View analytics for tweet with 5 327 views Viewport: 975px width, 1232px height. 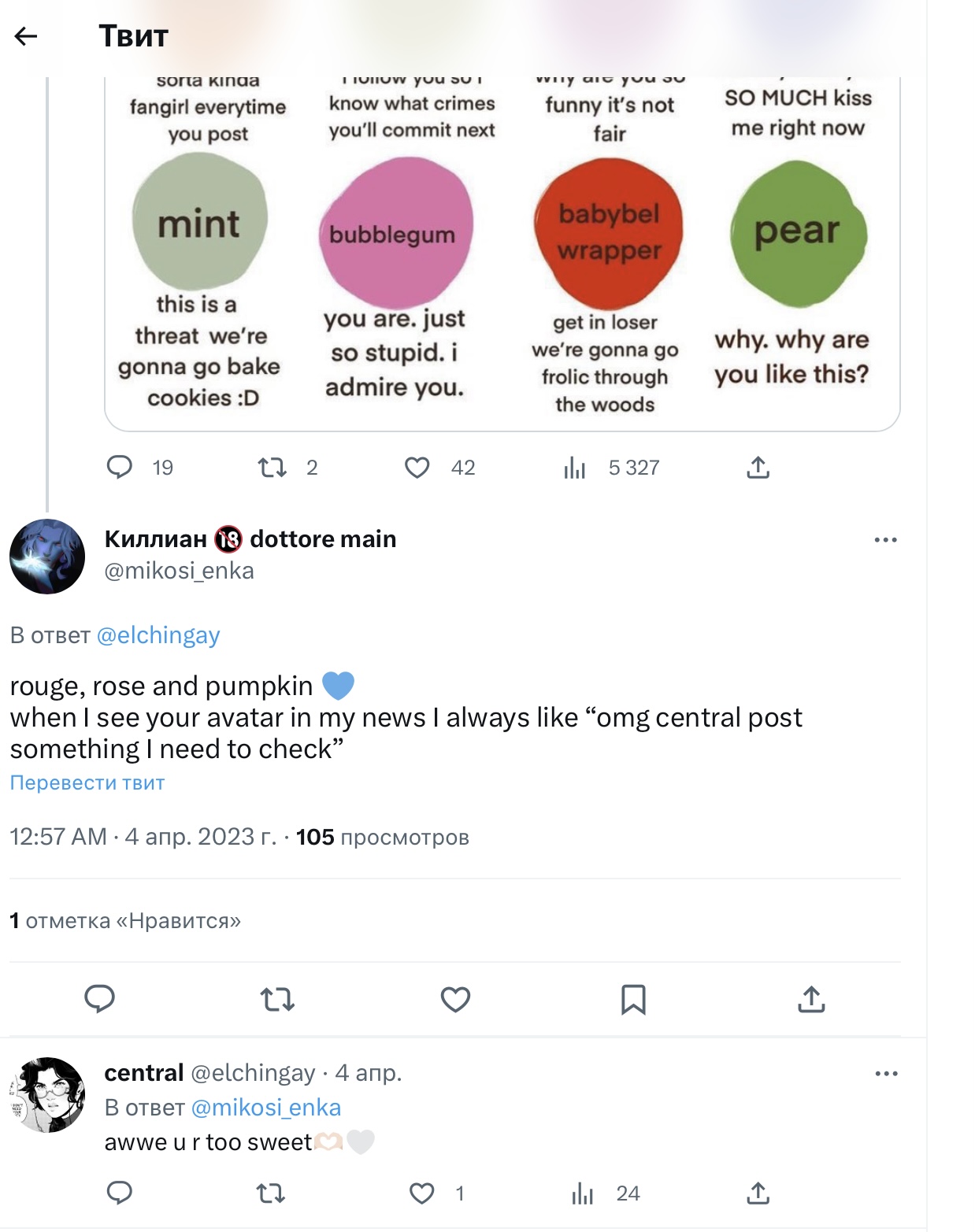(575, 468)
